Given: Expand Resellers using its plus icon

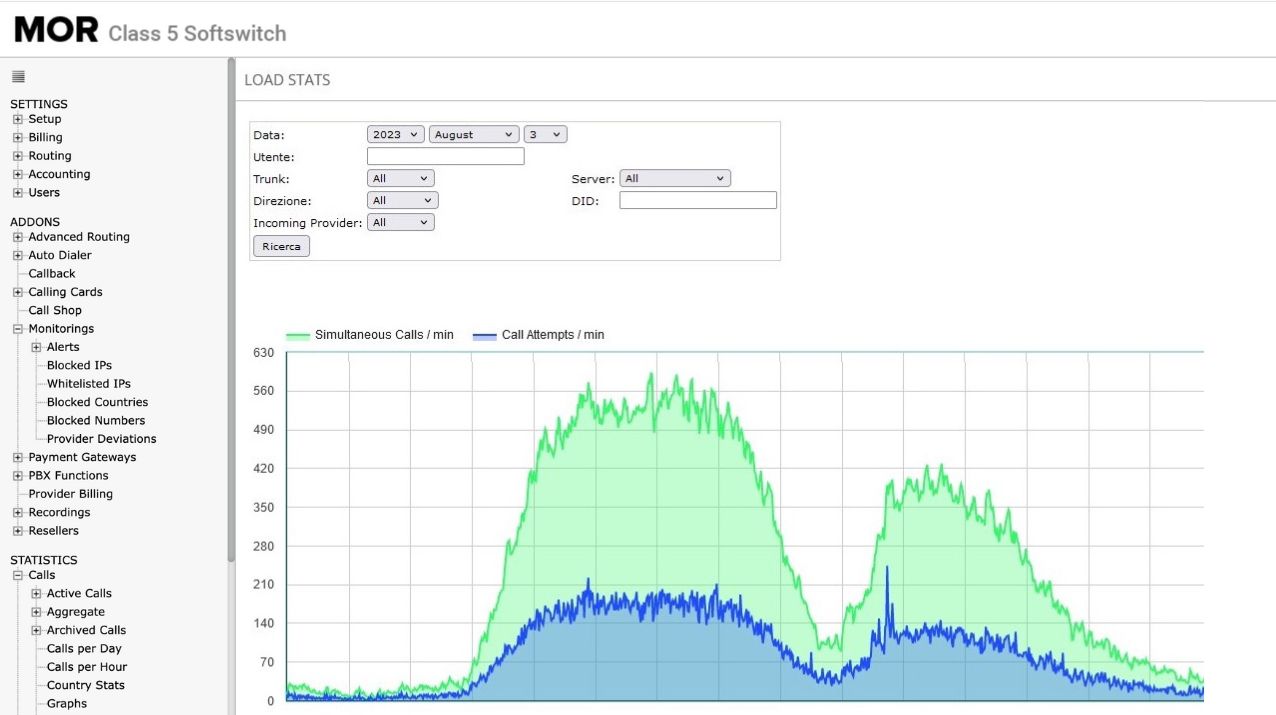Looking at the screenshot, I should pos(16,530).
